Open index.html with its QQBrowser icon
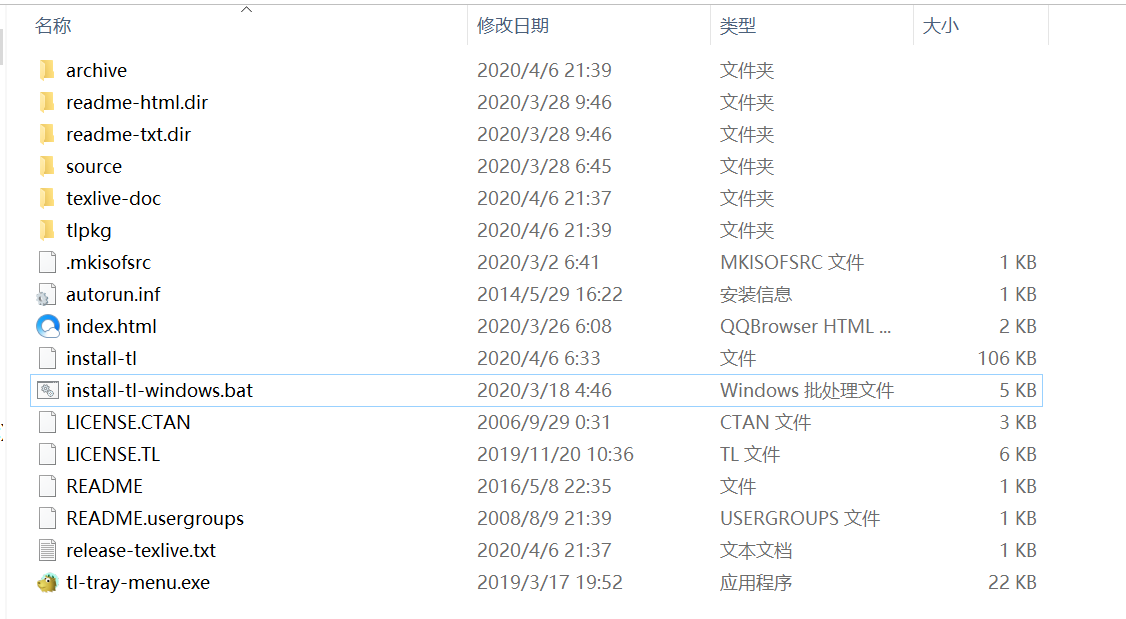1126x619 pixels. click(x=46, y=326)
